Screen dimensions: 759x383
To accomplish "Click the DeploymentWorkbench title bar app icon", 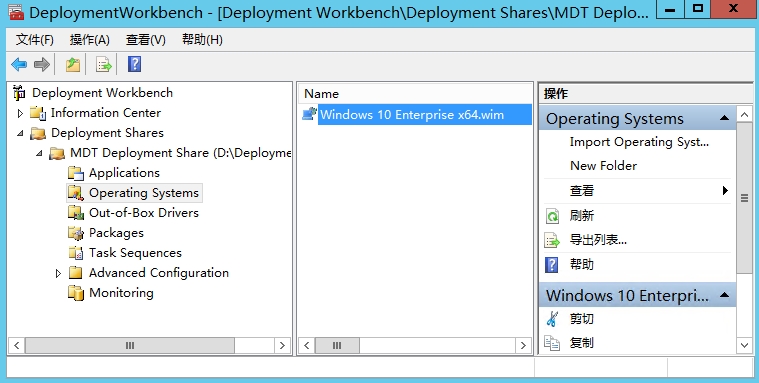I will 16,12.
